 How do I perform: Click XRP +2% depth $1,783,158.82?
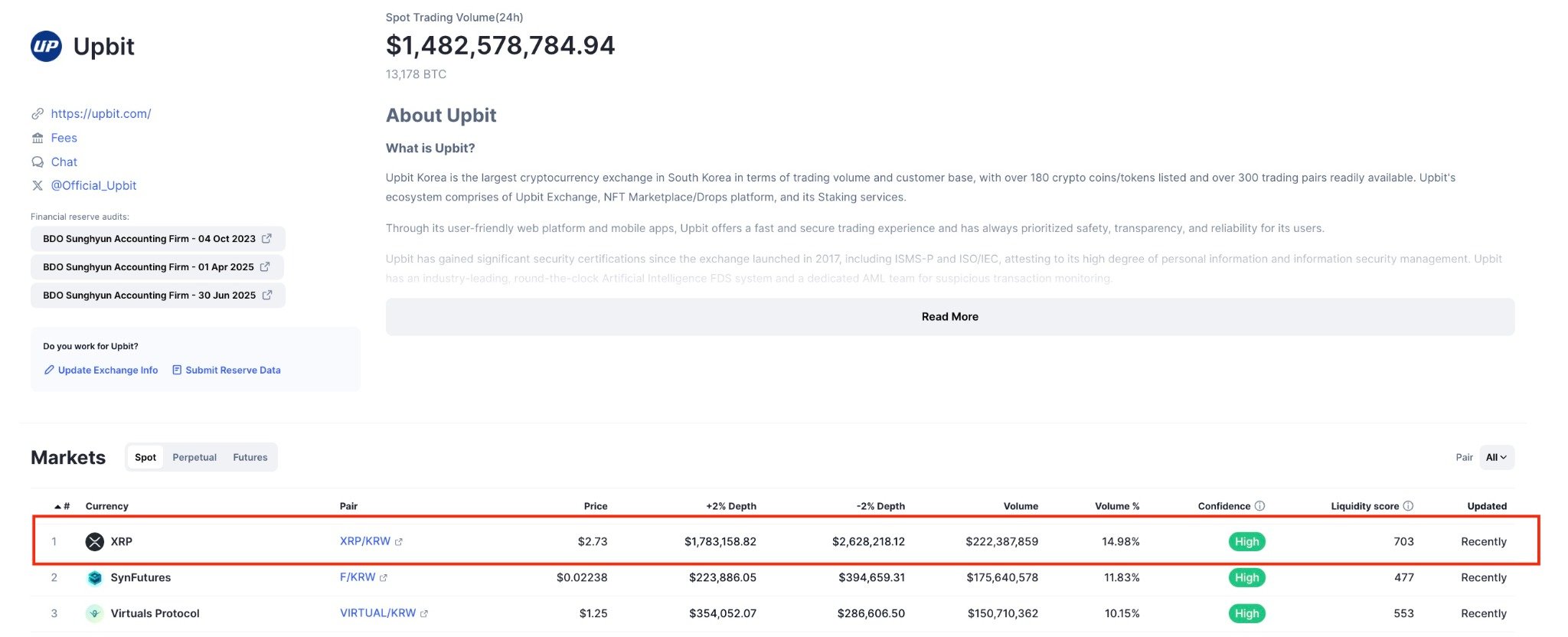coord(720,541)
